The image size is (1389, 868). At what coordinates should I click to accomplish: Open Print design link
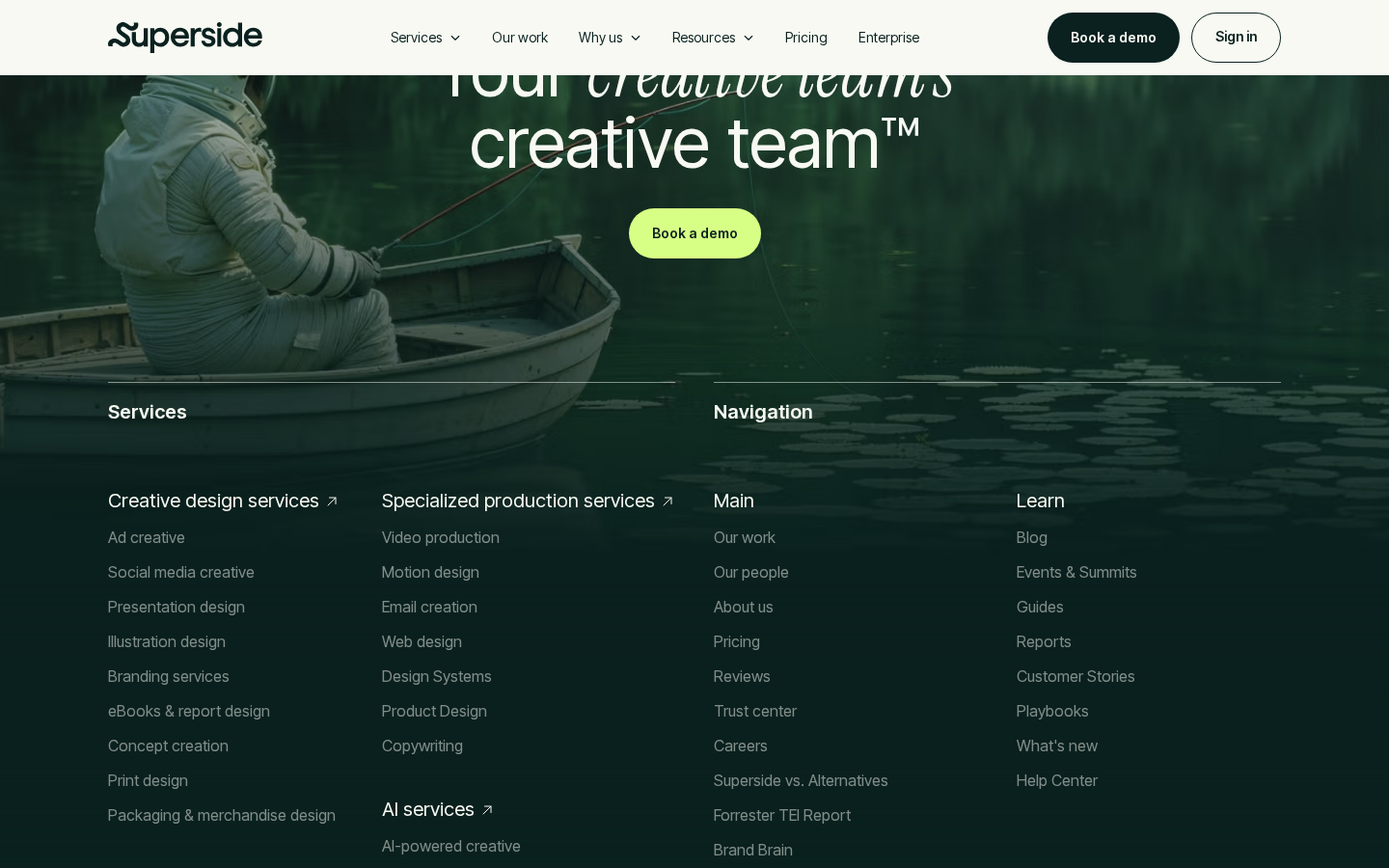coord(148,780)
